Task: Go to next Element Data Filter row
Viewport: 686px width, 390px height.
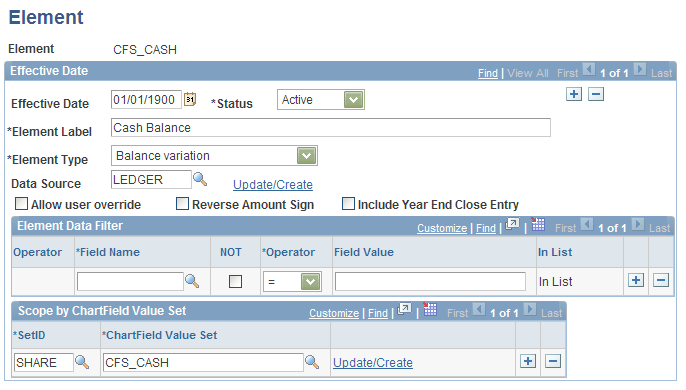Action: click(638, 225)
